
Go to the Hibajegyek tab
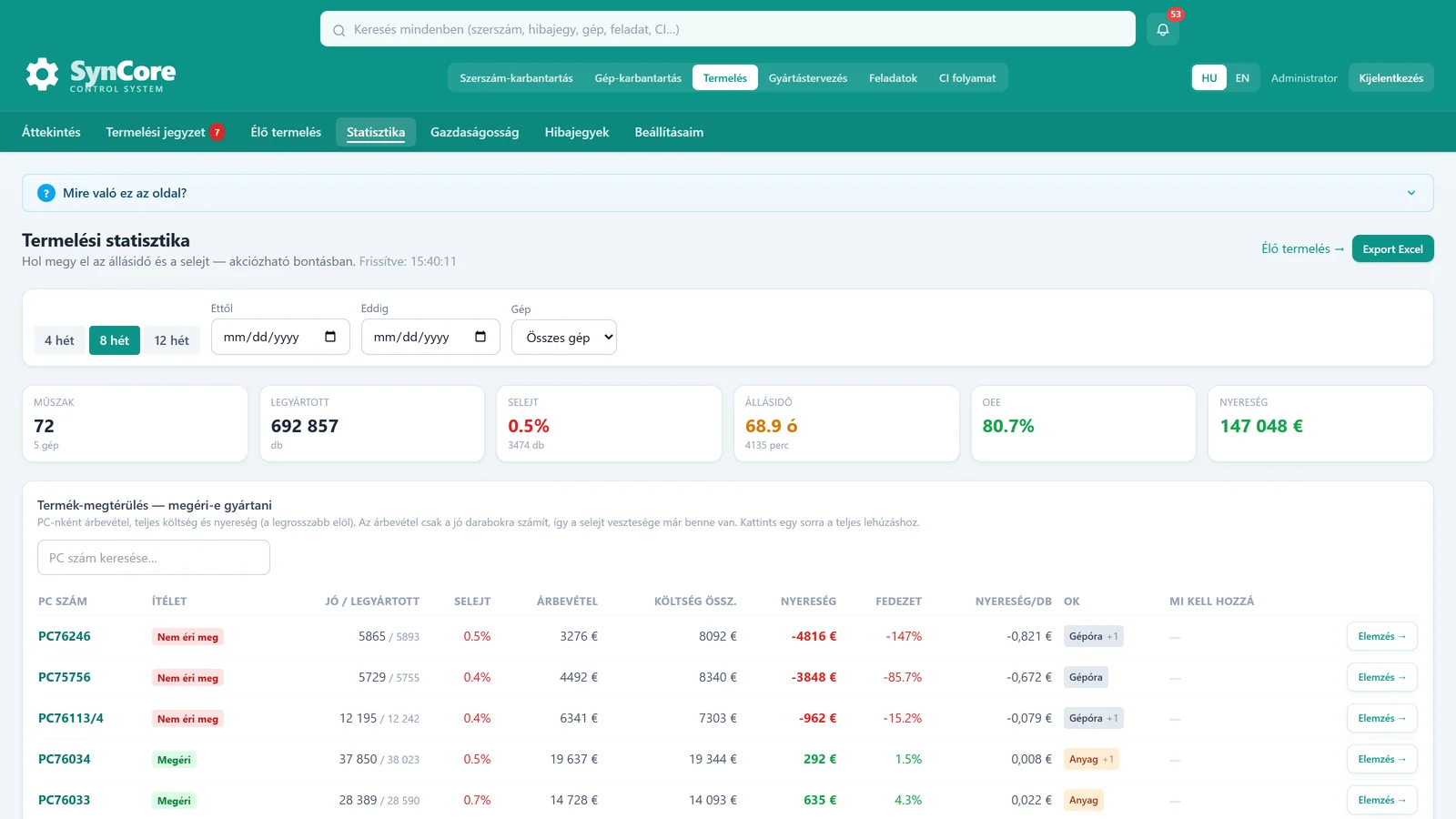[577, 132]
